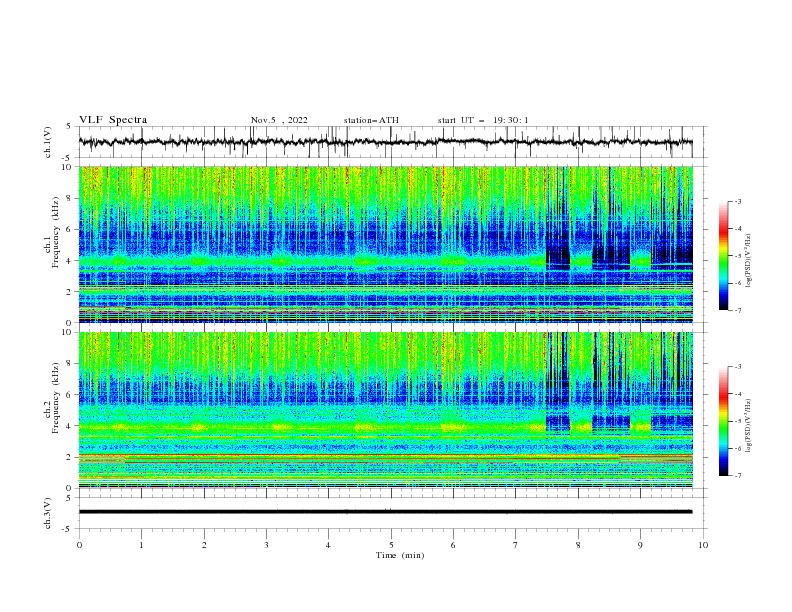792x612 pixels.
Task: Select the date text 'Nov.5 , 2022'
Action: coord(279,120)
